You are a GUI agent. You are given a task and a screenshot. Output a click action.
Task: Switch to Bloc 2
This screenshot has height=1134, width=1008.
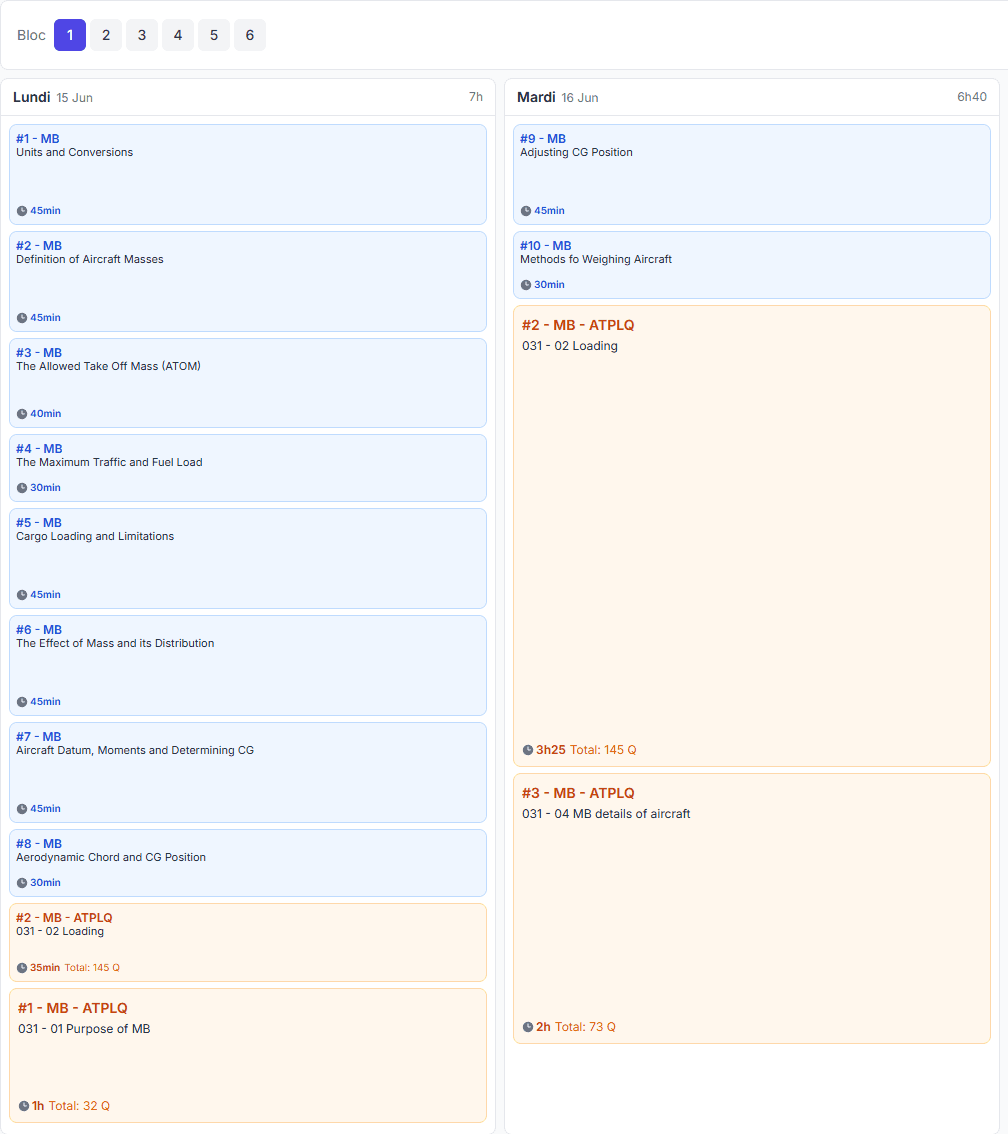coord(106,35)
